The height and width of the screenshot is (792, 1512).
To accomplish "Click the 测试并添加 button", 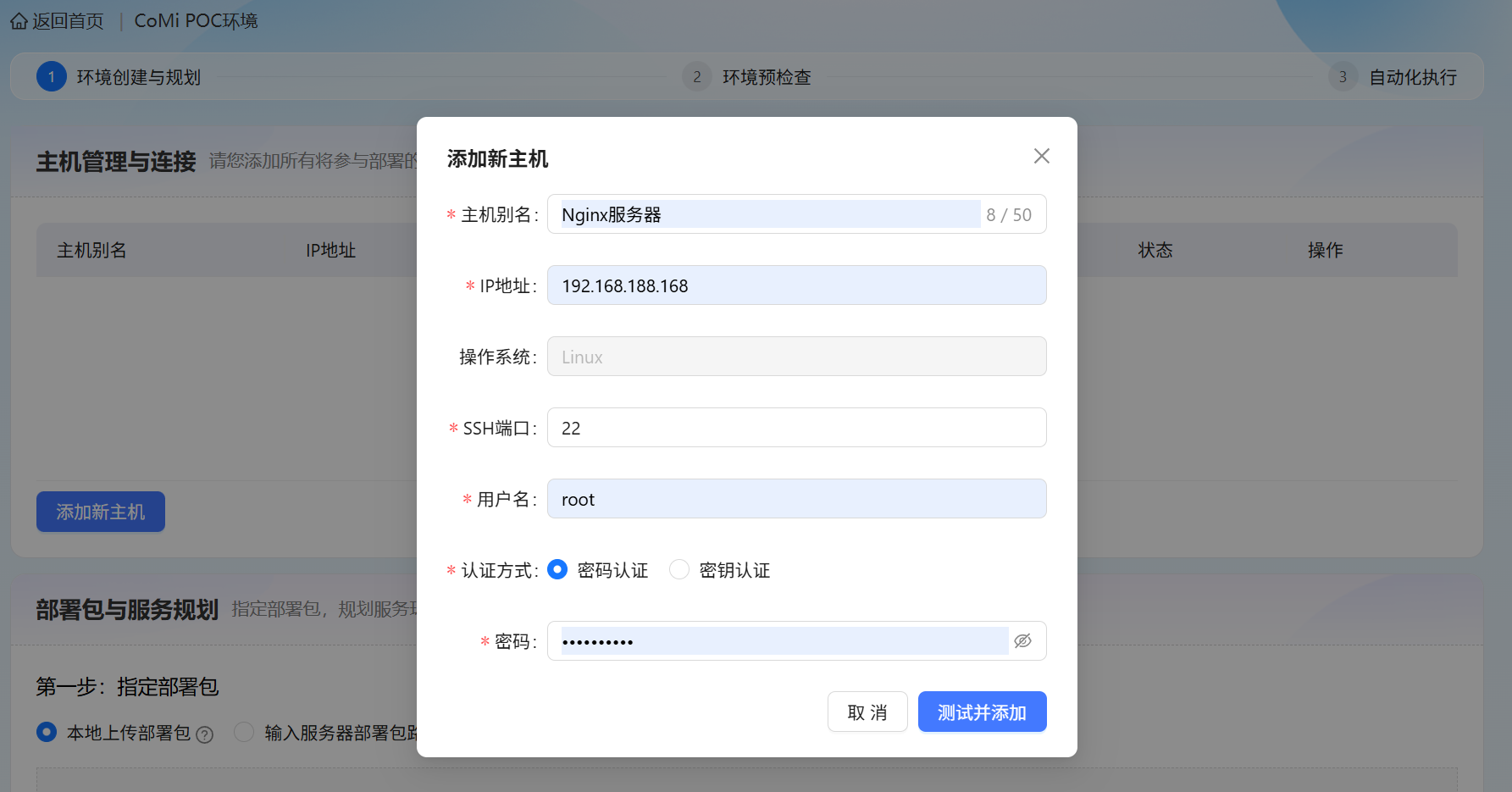I will [982, 712].
